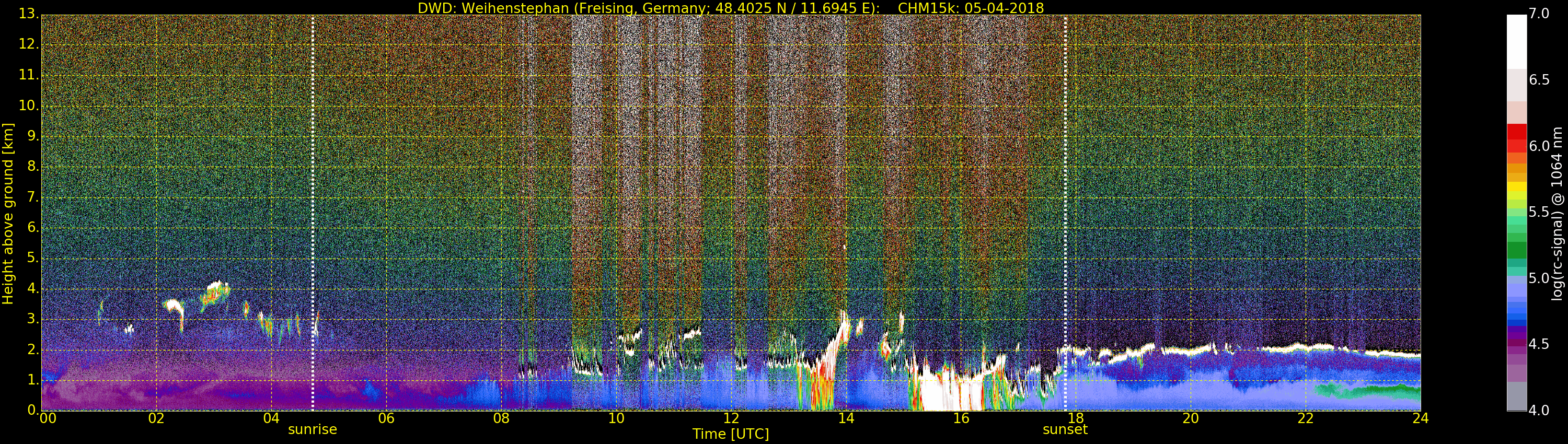Click the '7.' tick on the height axis

[x=33, y=197]
